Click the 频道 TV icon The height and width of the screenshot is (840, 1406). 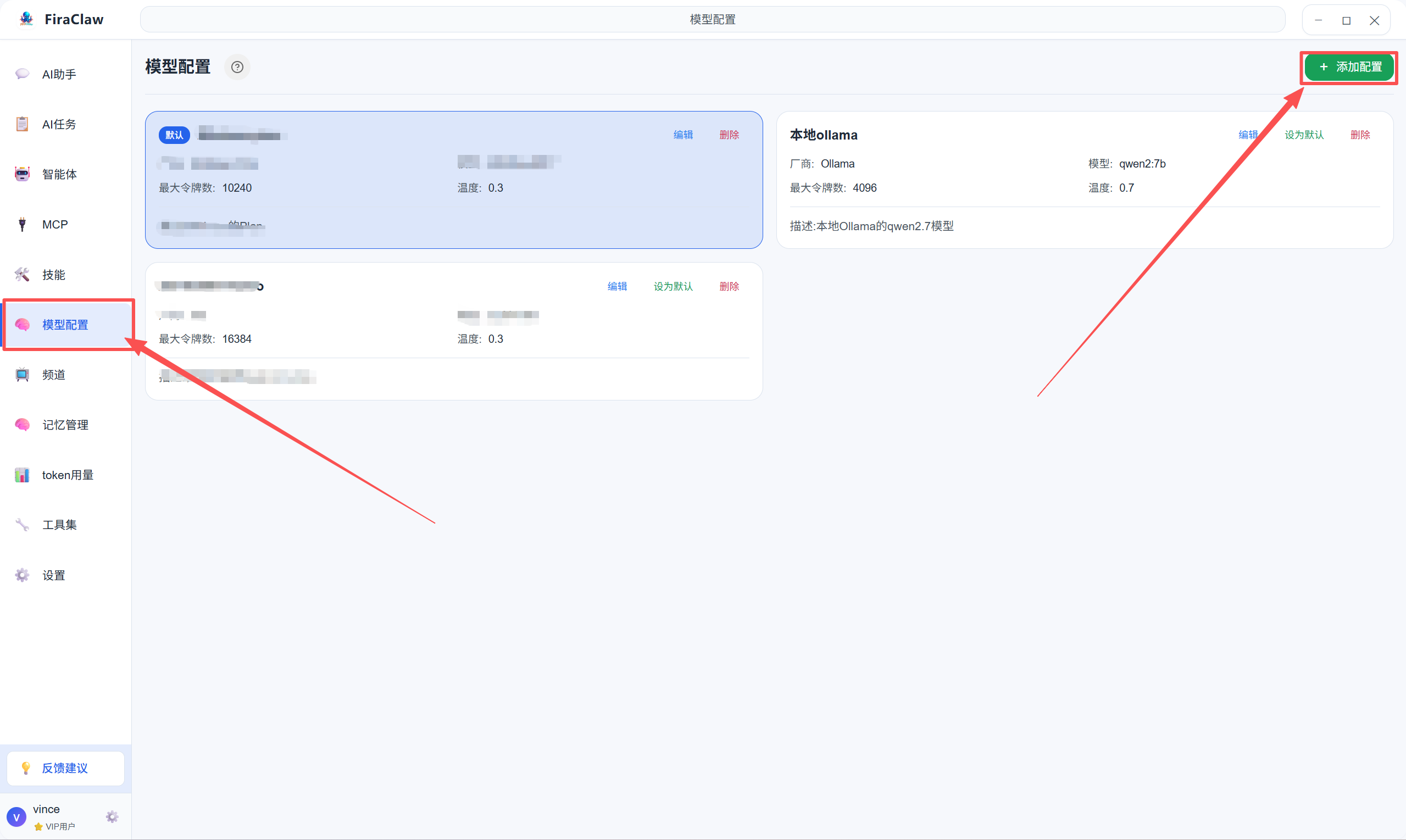coord(22,375)
